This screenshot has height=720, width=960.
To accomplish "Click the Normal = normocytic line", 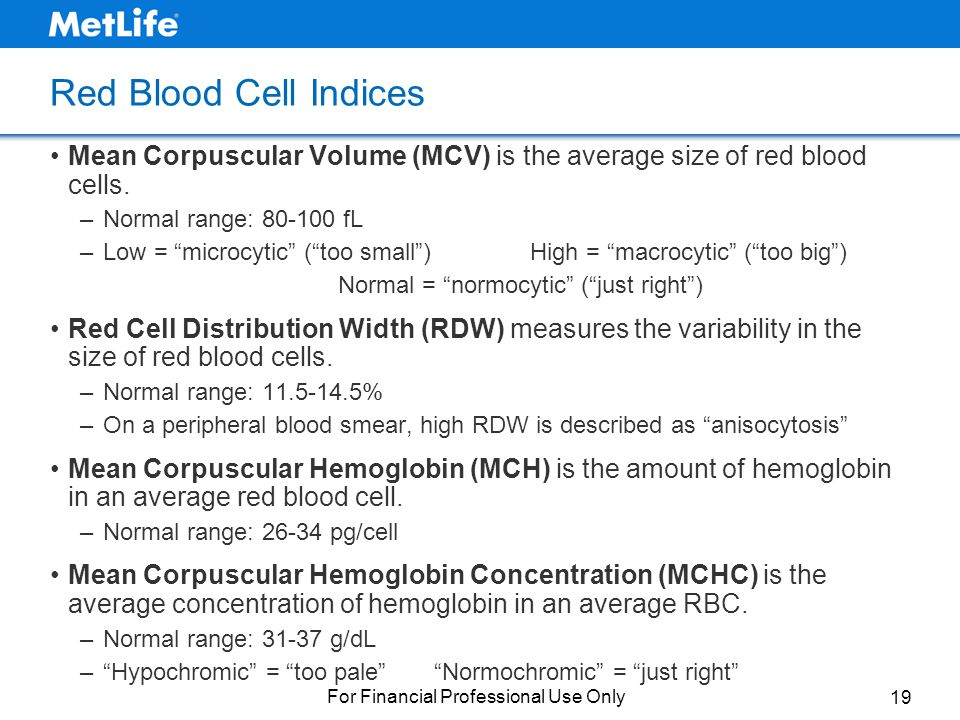I will point(520,285).
